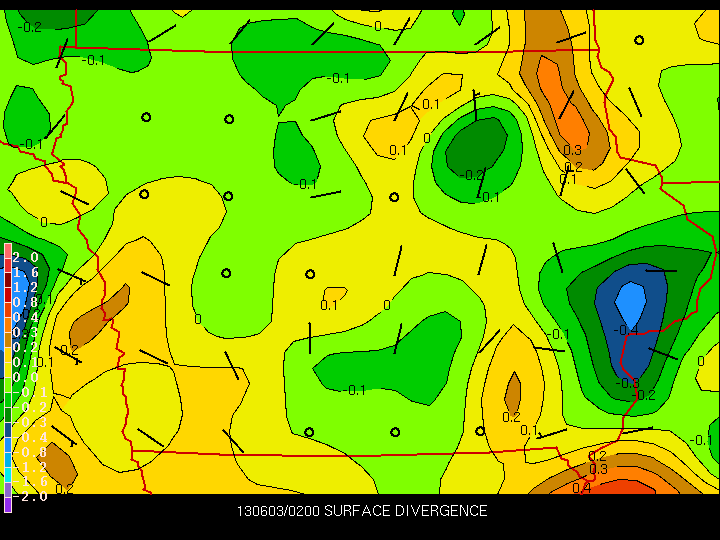The height and width of the screenshot is (540, 720).
Task: Click the 2.0 value in the color legend
Action: pos(25,257)
